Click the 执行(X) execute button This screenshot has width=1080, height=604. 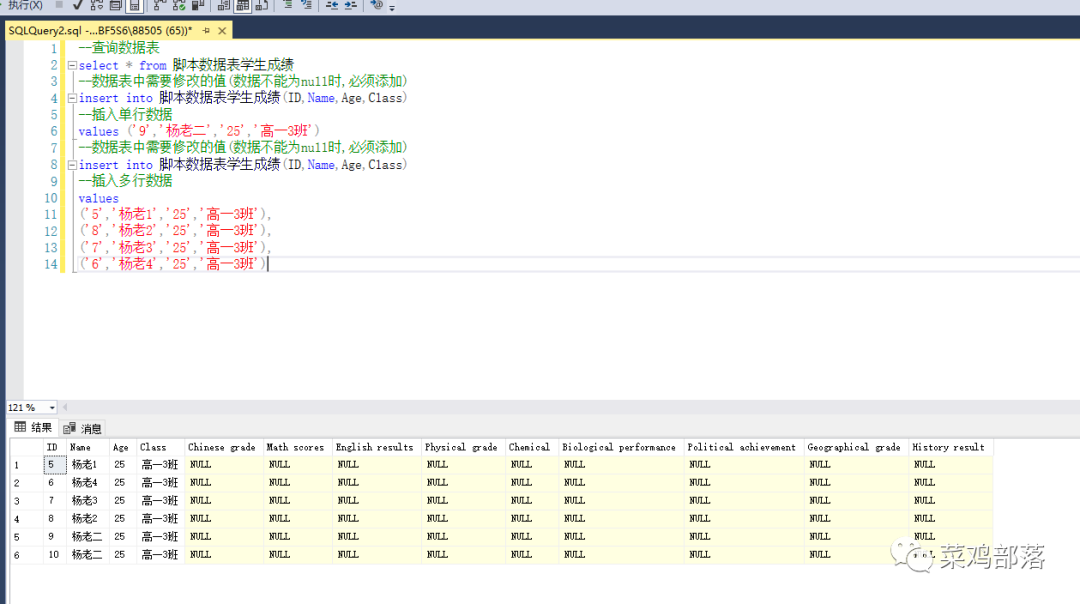25,6
